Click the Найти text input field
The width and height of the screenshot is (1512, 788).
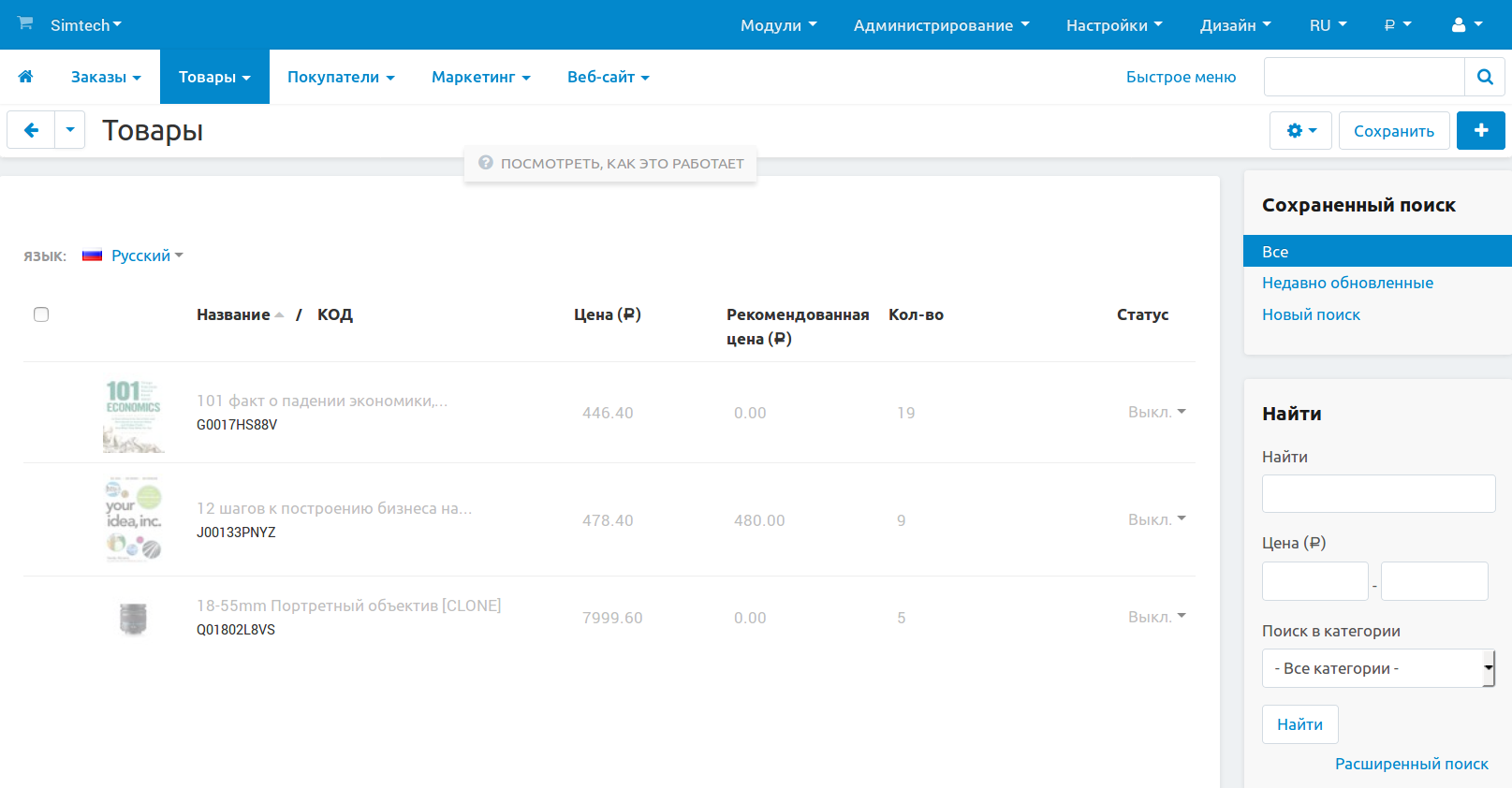1377,493
